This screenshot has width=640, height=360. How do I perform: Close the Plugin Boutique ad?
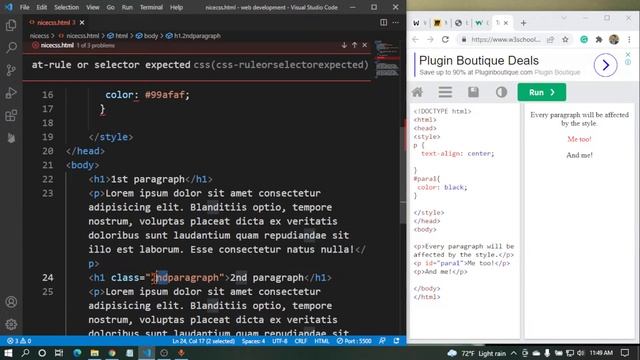tap(628, 54)
